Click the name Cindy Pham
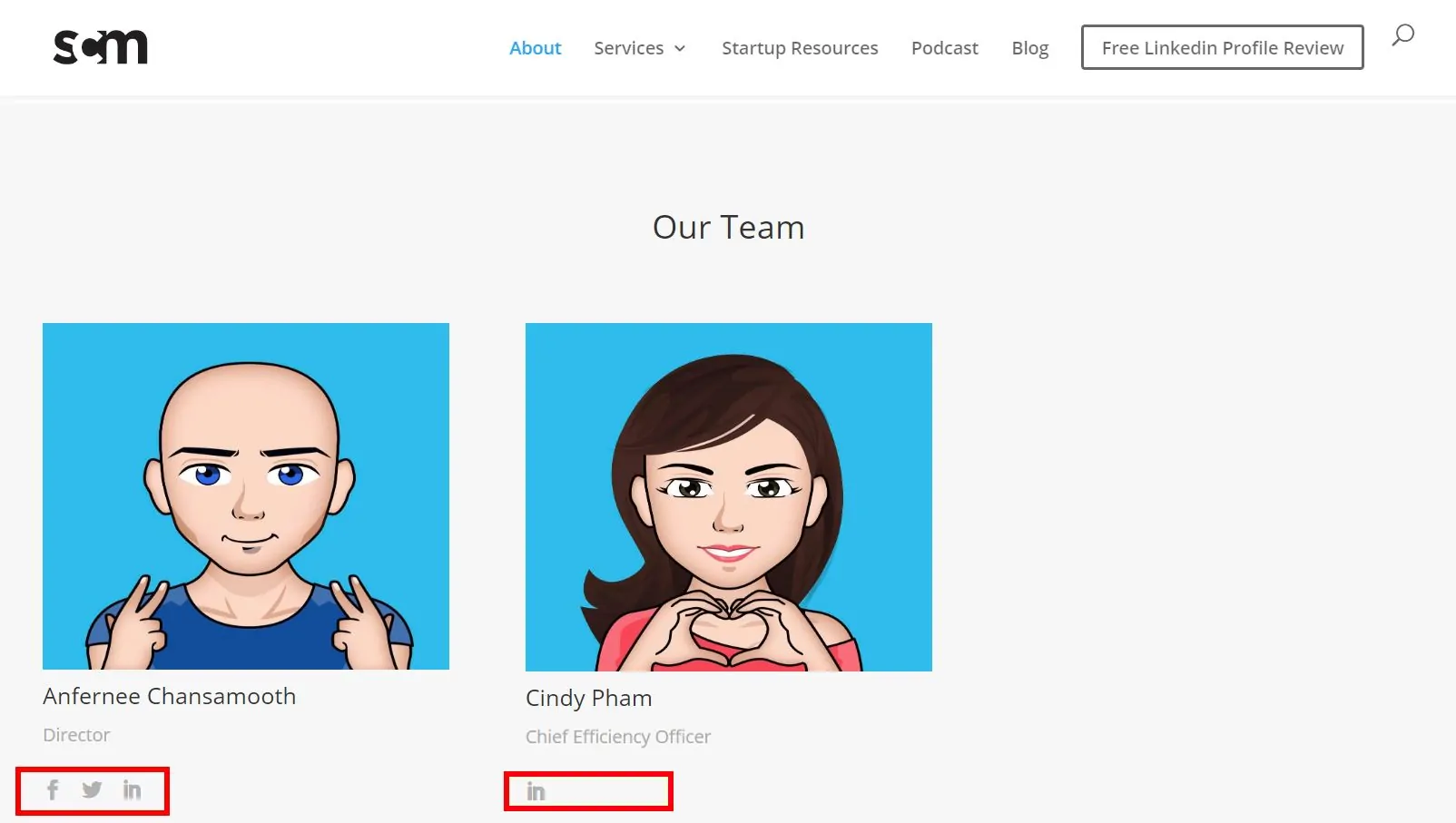 pyautogui.click(x=588, y=698)
